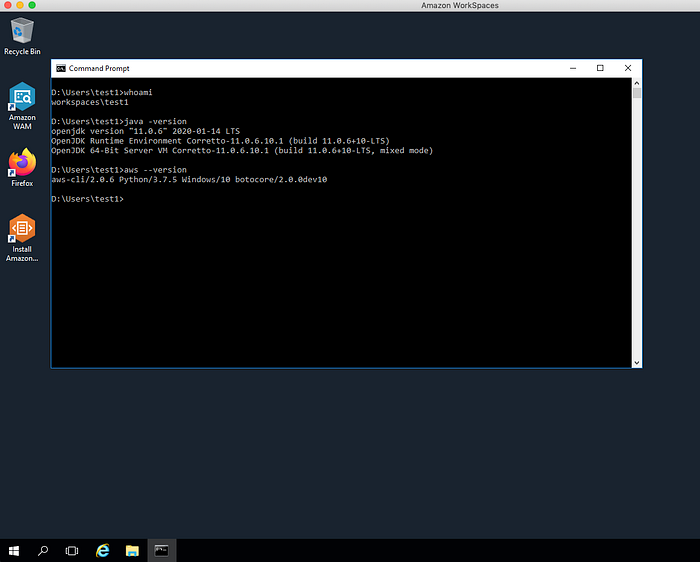Minimize the Command Prompt window
Image resolution: width=700 pixels, height=562 pixels.
573,68
